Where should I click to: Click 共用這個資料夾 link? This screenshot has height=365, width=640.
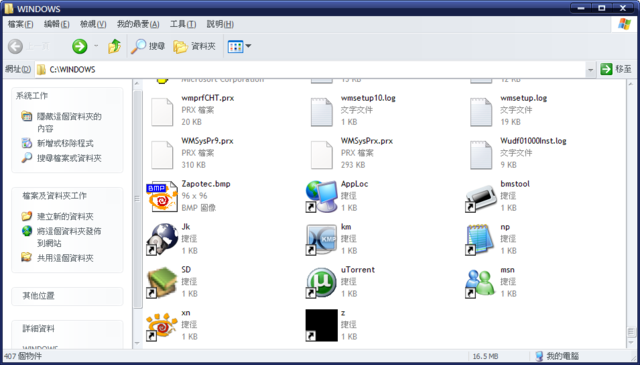pos(65,258)
